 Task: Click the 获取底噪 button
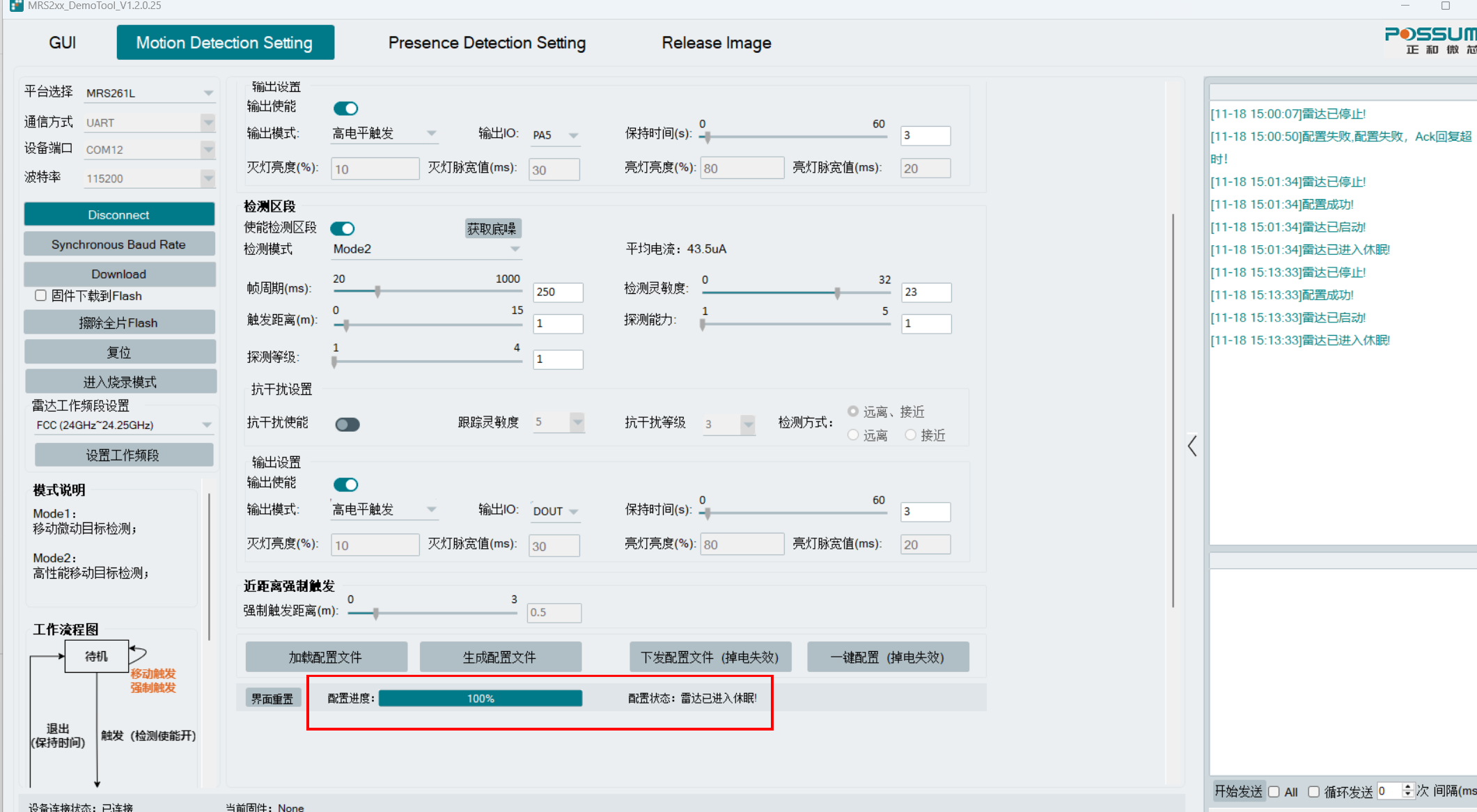492,228
